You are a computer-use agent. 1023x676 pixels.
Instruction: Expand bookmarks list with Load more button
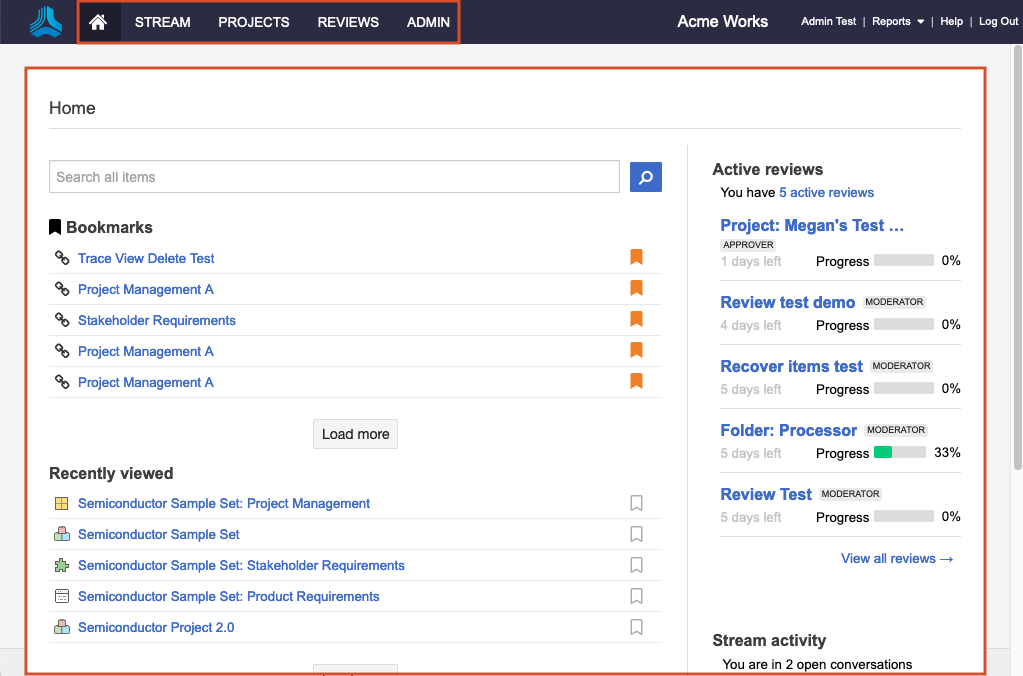[355, 434]
